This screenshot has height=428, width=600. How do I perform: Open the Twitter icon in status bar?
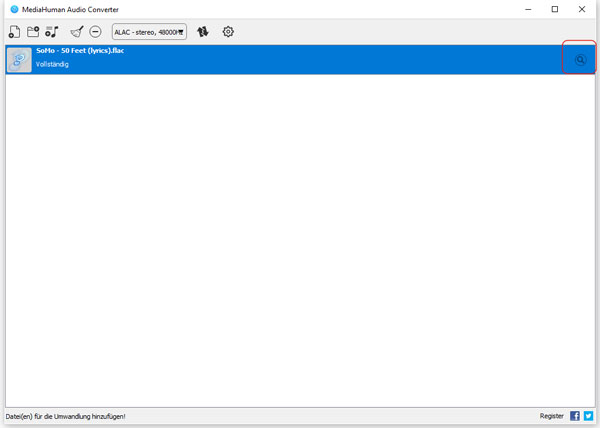588,416
